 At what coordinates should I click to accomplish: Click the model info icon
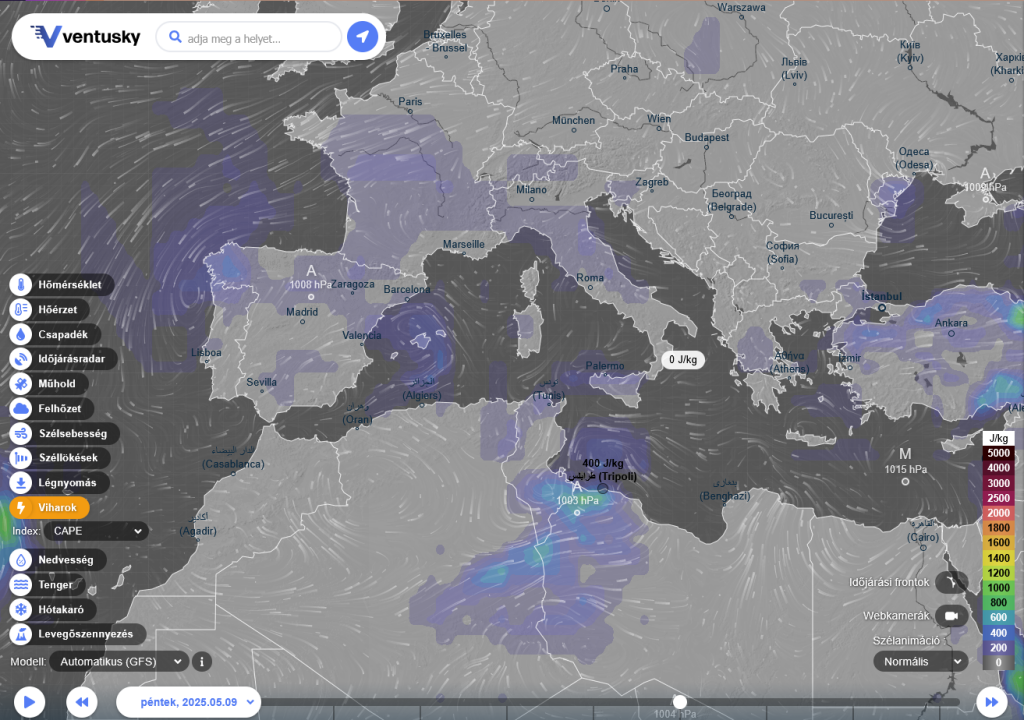coord(201,661)
